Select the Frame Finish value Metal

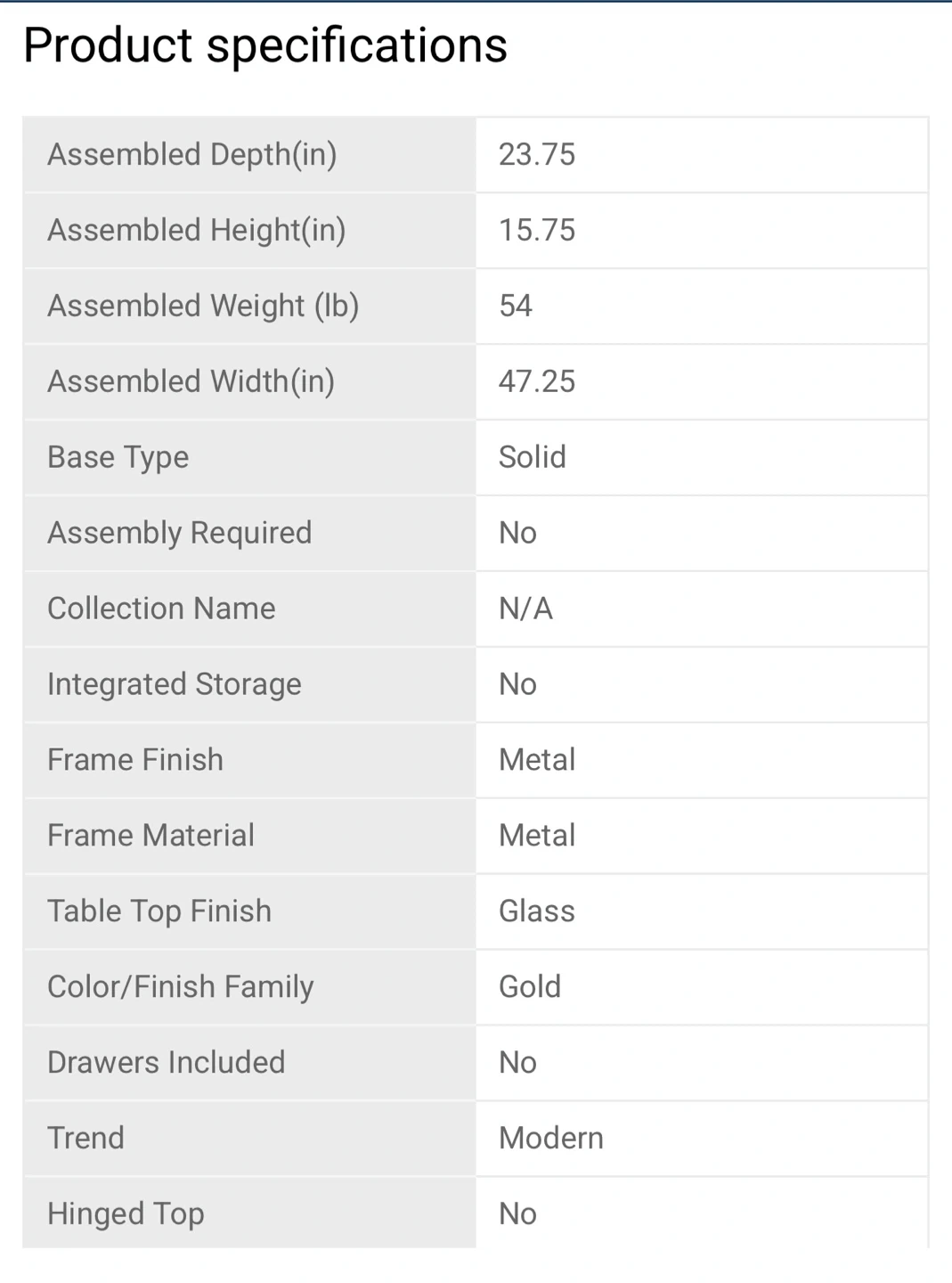[537, 761]
